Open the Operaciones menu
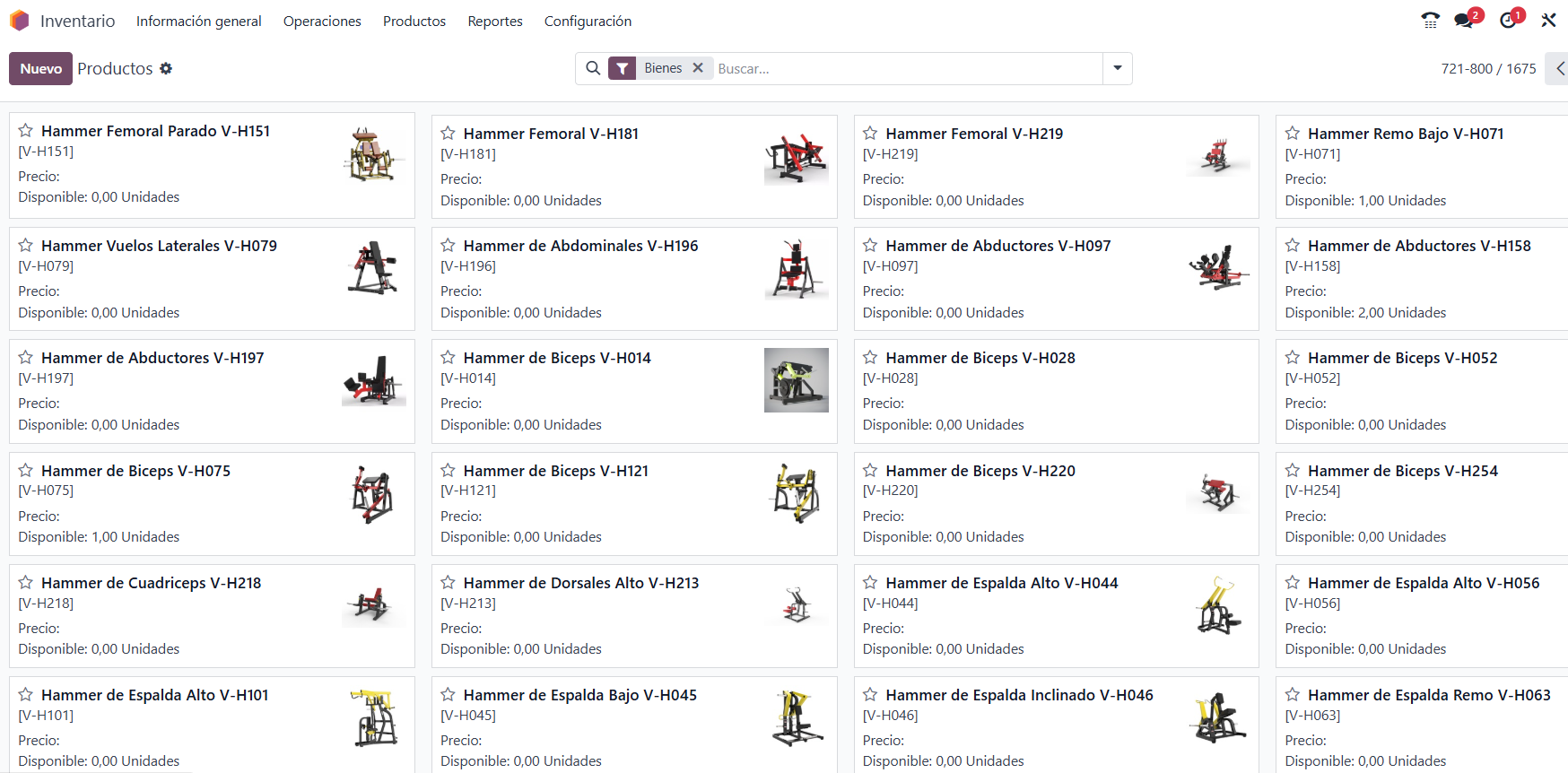The image size is (1568, 773). pyautogui.click(x=322, y=21)
